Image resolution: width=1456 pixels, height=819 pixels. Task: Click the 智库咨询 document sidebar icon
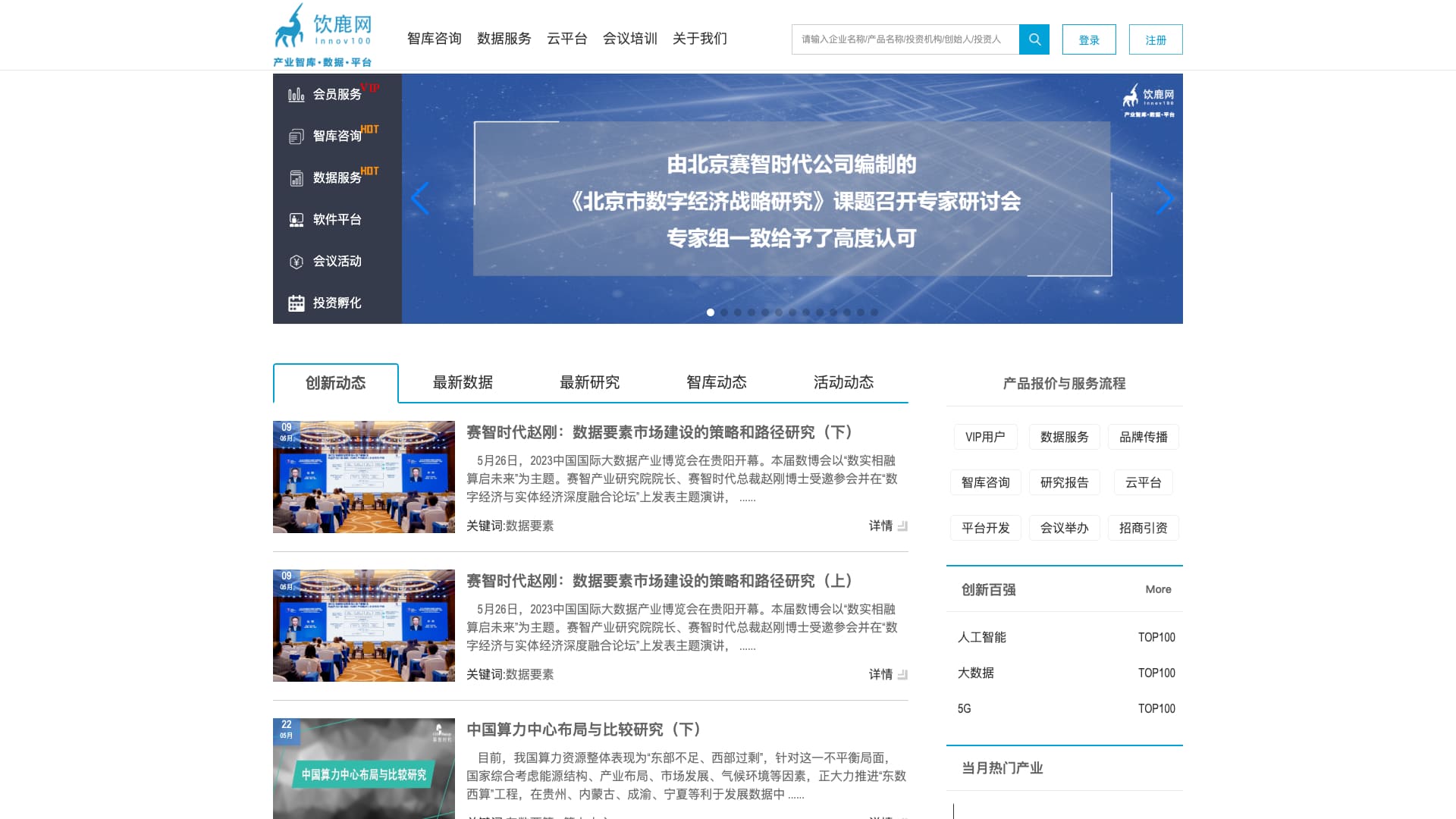pyautogui.click(x=297, y=136)
